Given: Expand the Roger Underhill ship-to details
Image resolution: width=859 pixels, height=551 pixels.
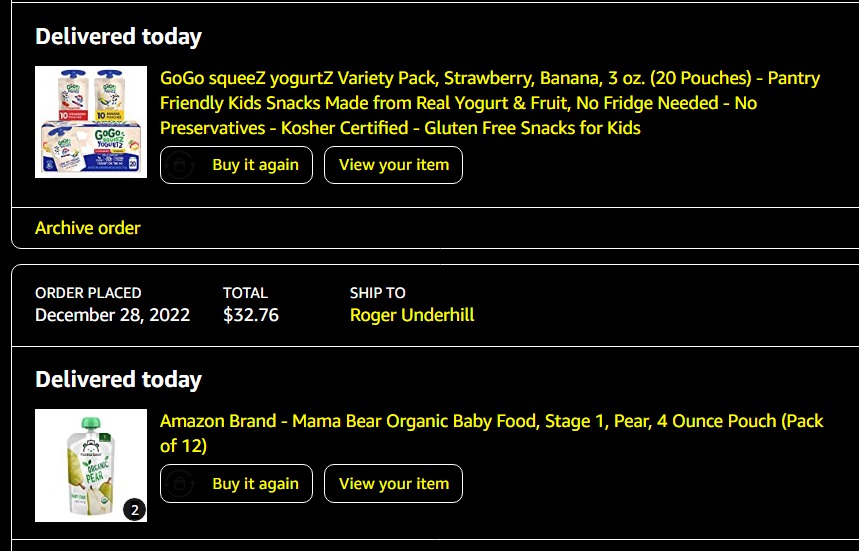Looking at the screenshot, I should pos(412,315).
